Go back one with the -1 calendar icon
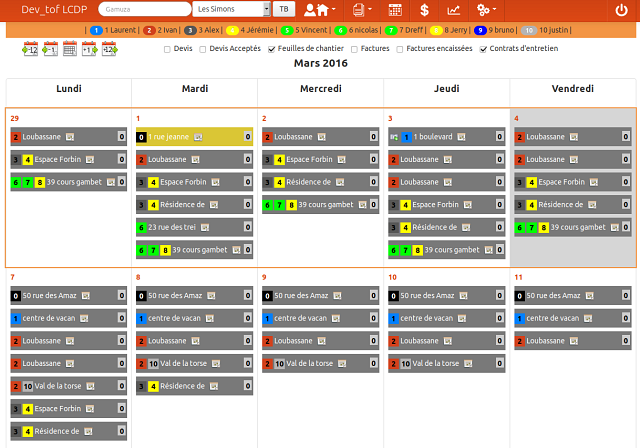The image size is (640, 448). coord(49,48)
